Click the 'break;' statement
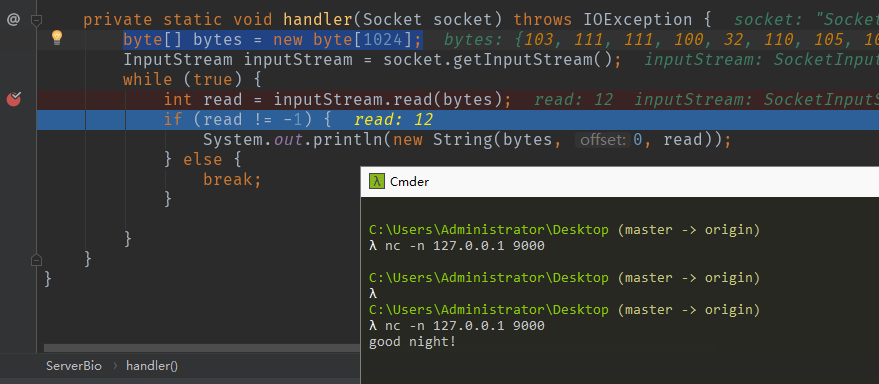 point(232,179)
